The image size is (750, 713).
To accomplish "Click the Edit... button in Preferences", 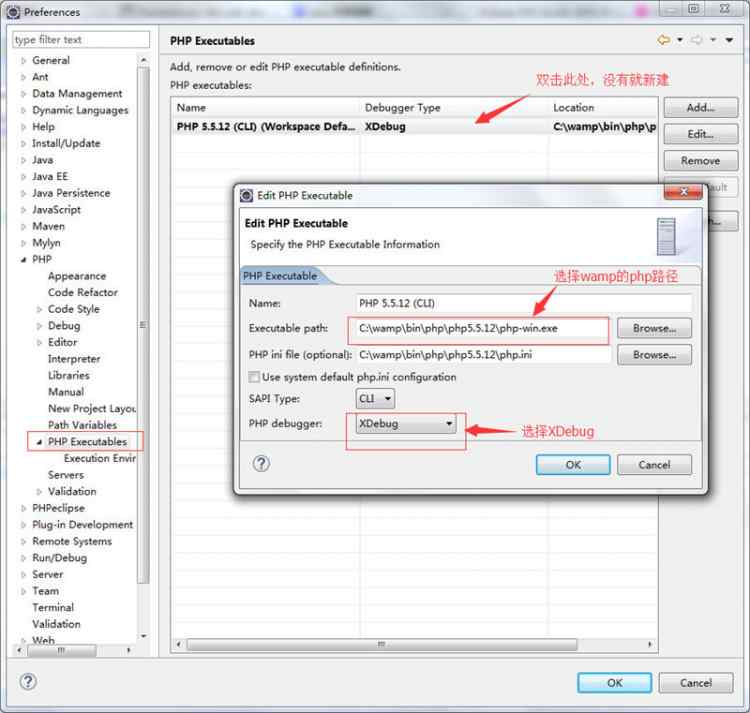I will pyautogui.click(x=701, y=134).
